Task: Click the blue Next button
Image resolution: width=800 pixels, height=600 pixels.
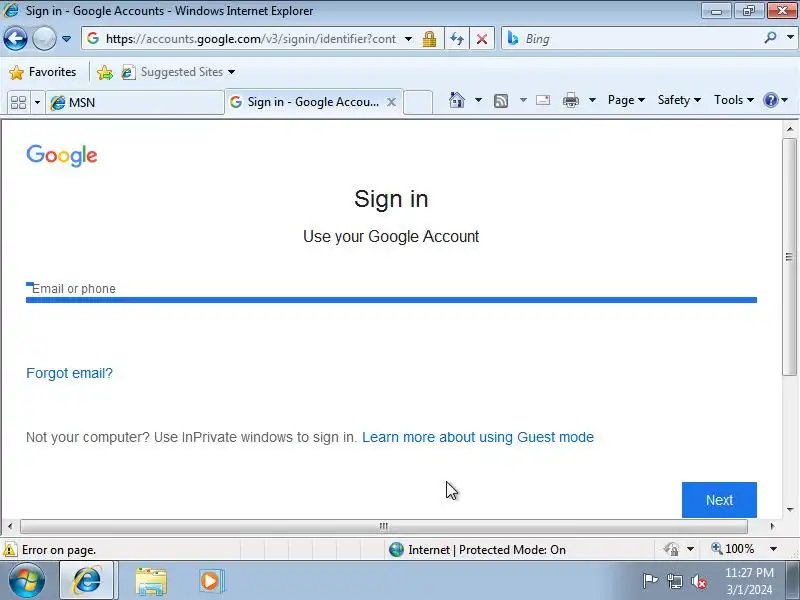Action: pyautogui.click(x=719, y=500)
